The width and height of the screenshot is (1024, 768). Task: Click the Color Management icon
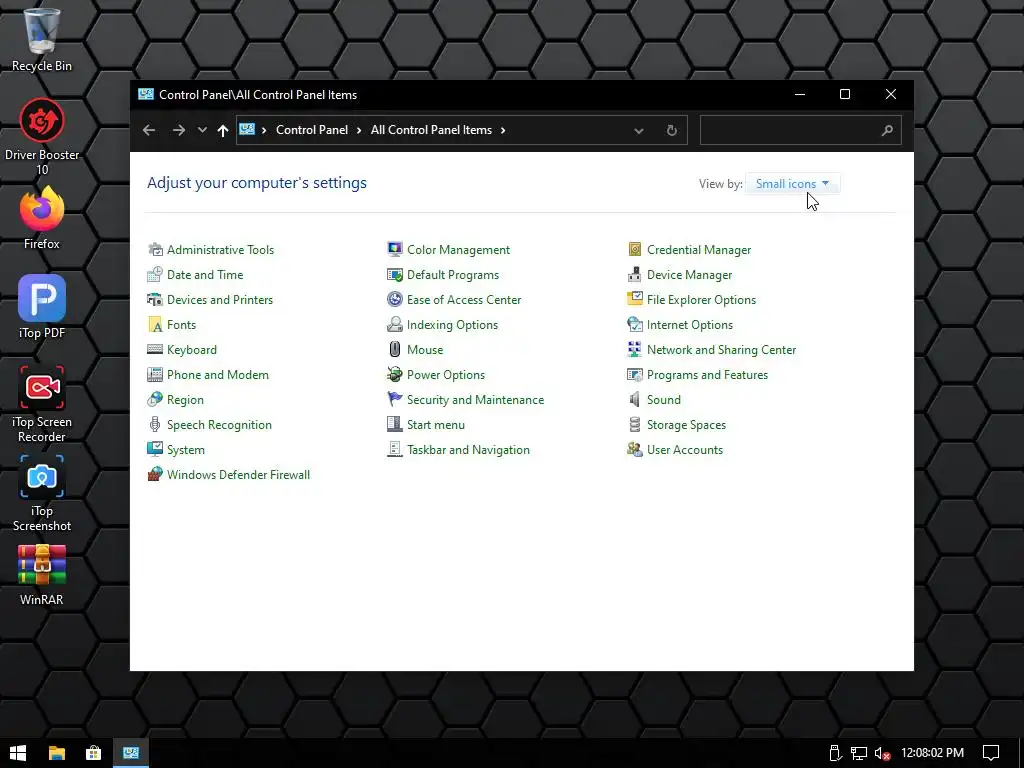click(x=394, y=249)
